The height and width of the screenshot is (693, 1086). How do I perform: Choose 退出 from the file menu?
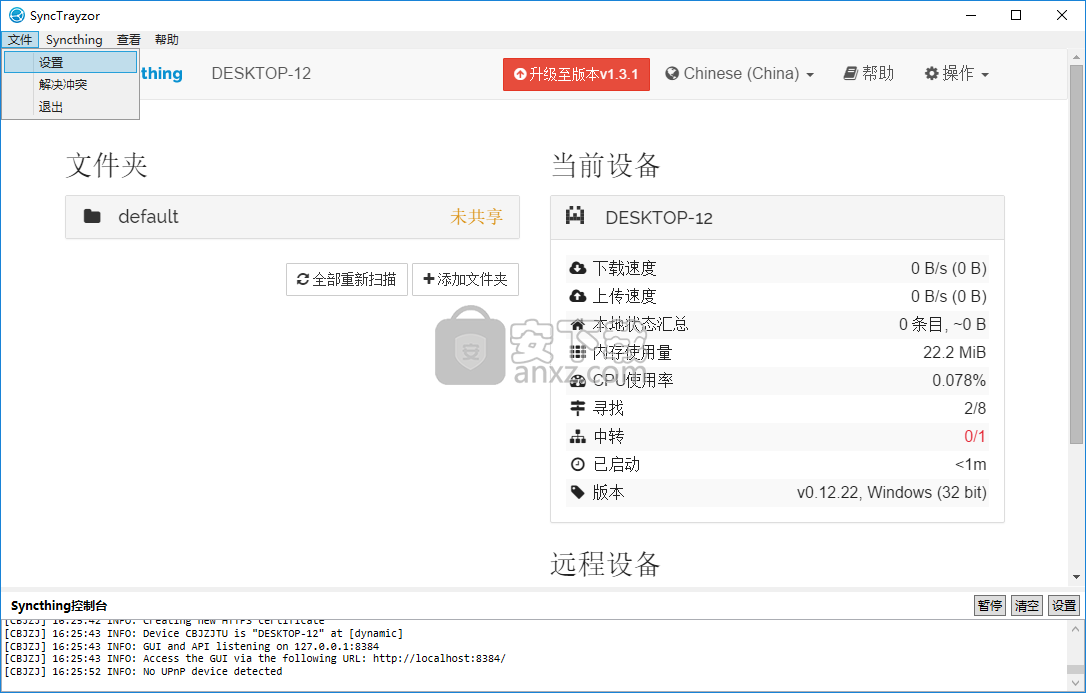click(x=71, y=107)
